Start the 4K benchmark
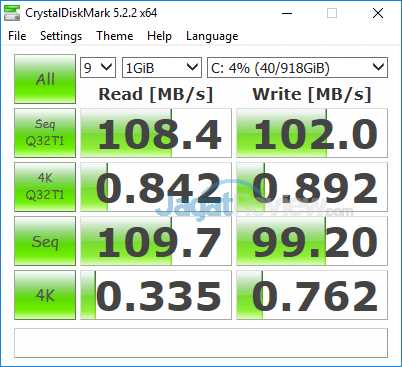The width and height of the screenshot is (402, 367). 45,295
